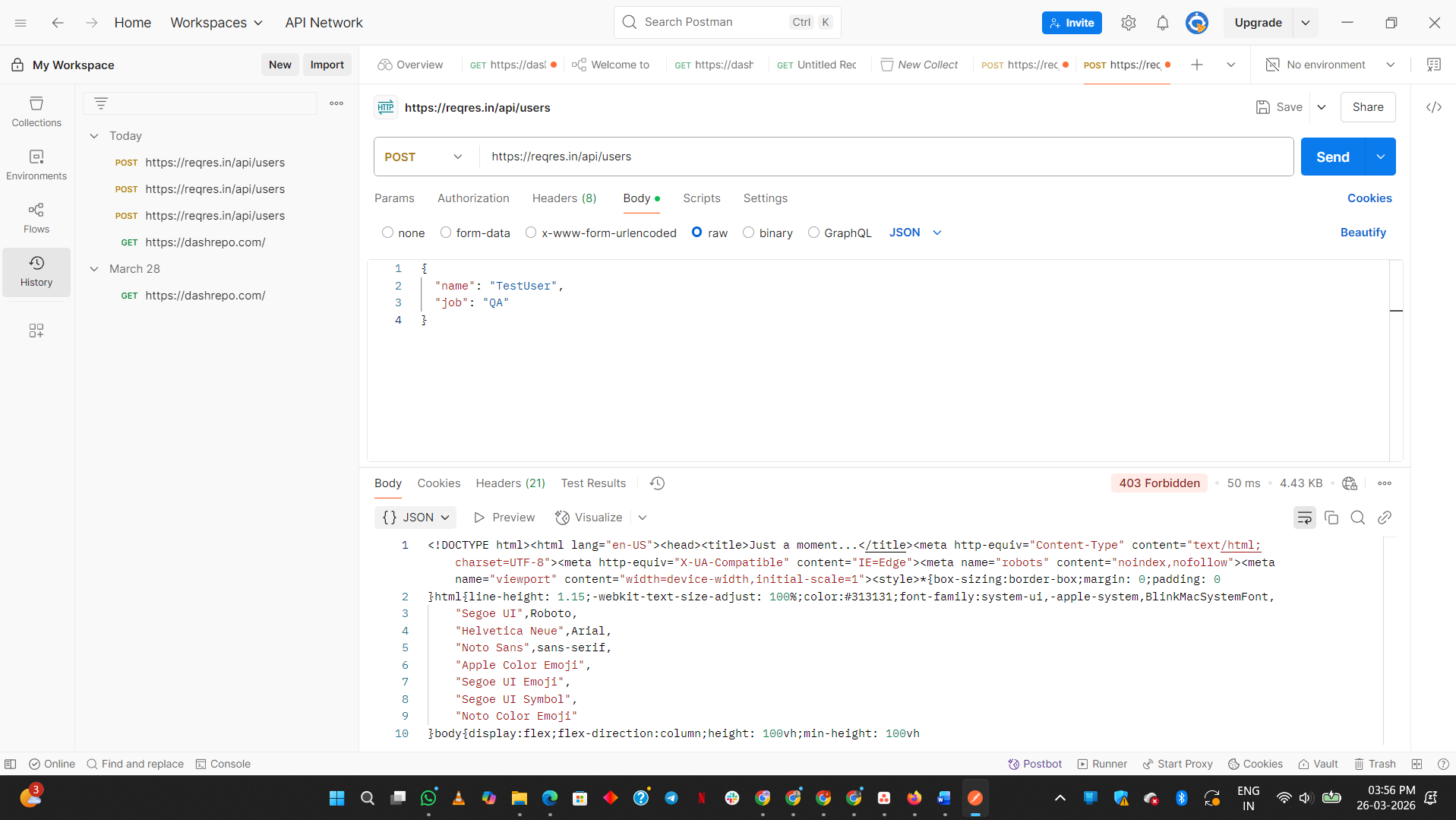Open the response Test Results tab

[593, 483]
